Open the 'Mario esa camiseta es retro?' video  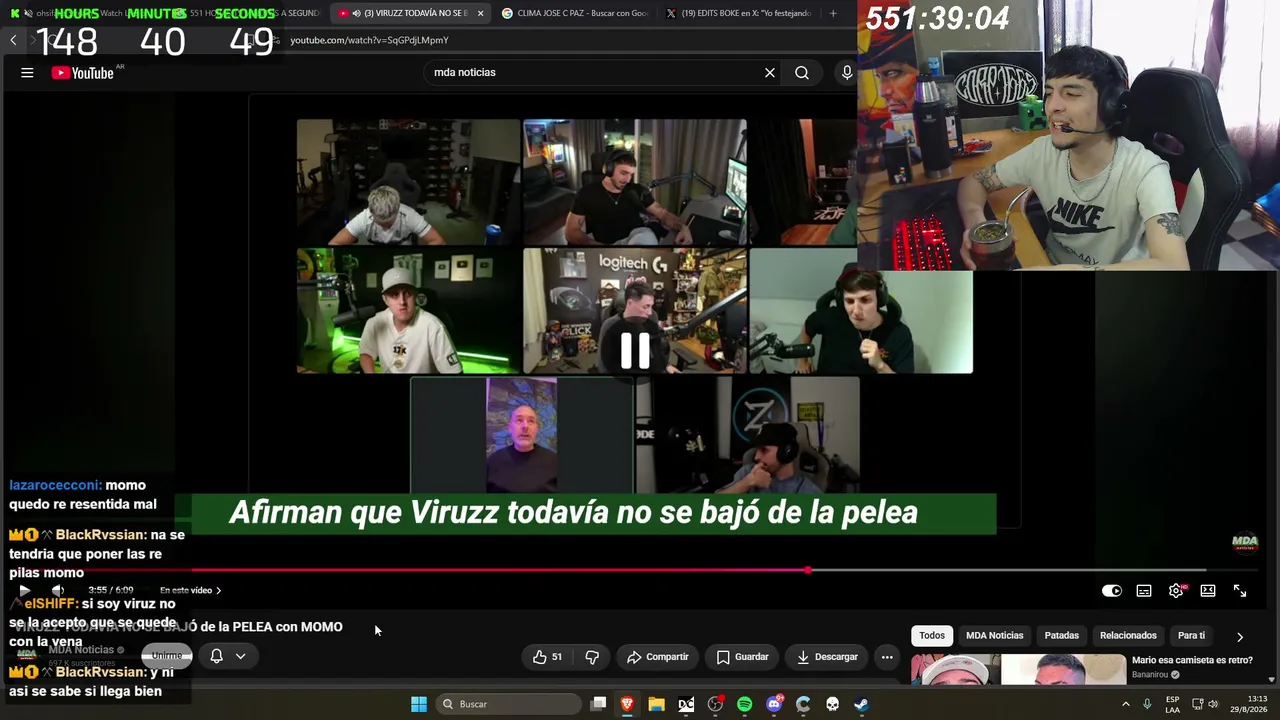click(1192, 660)
